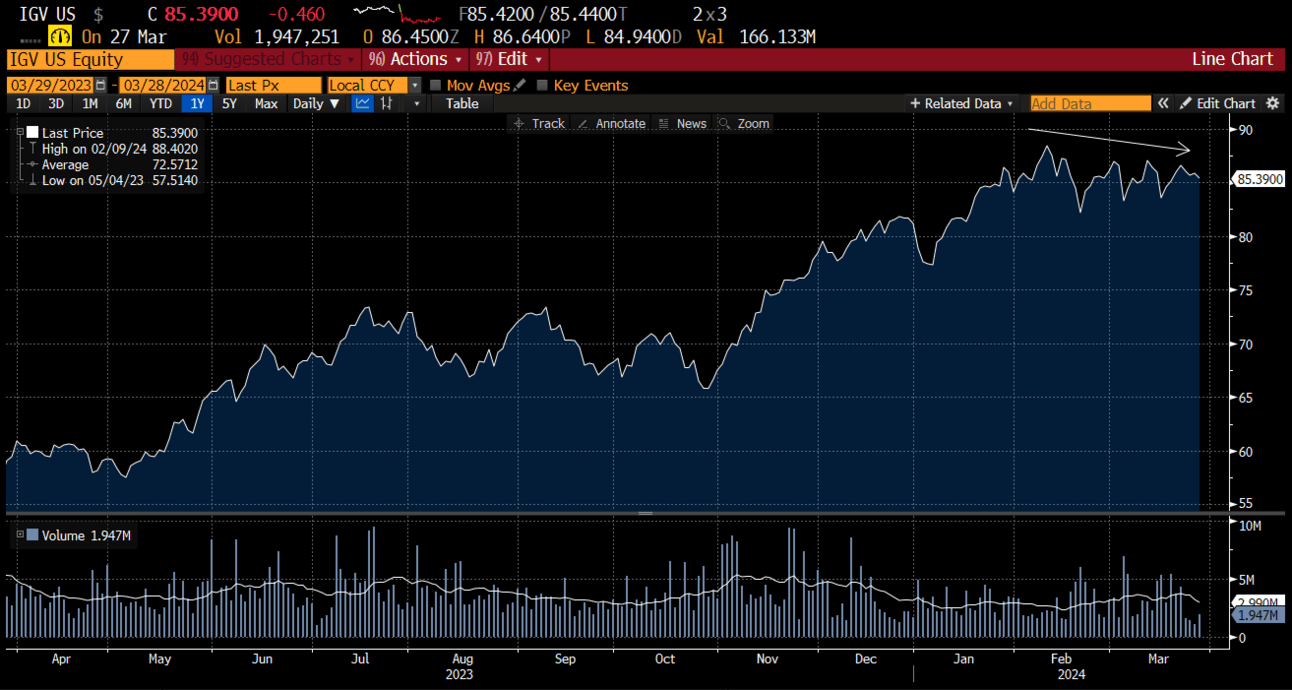Image resolution: width=1292 pixels, height=690 pixels.
Task: Select the 1Y range tab
Action: click(196, 103)
